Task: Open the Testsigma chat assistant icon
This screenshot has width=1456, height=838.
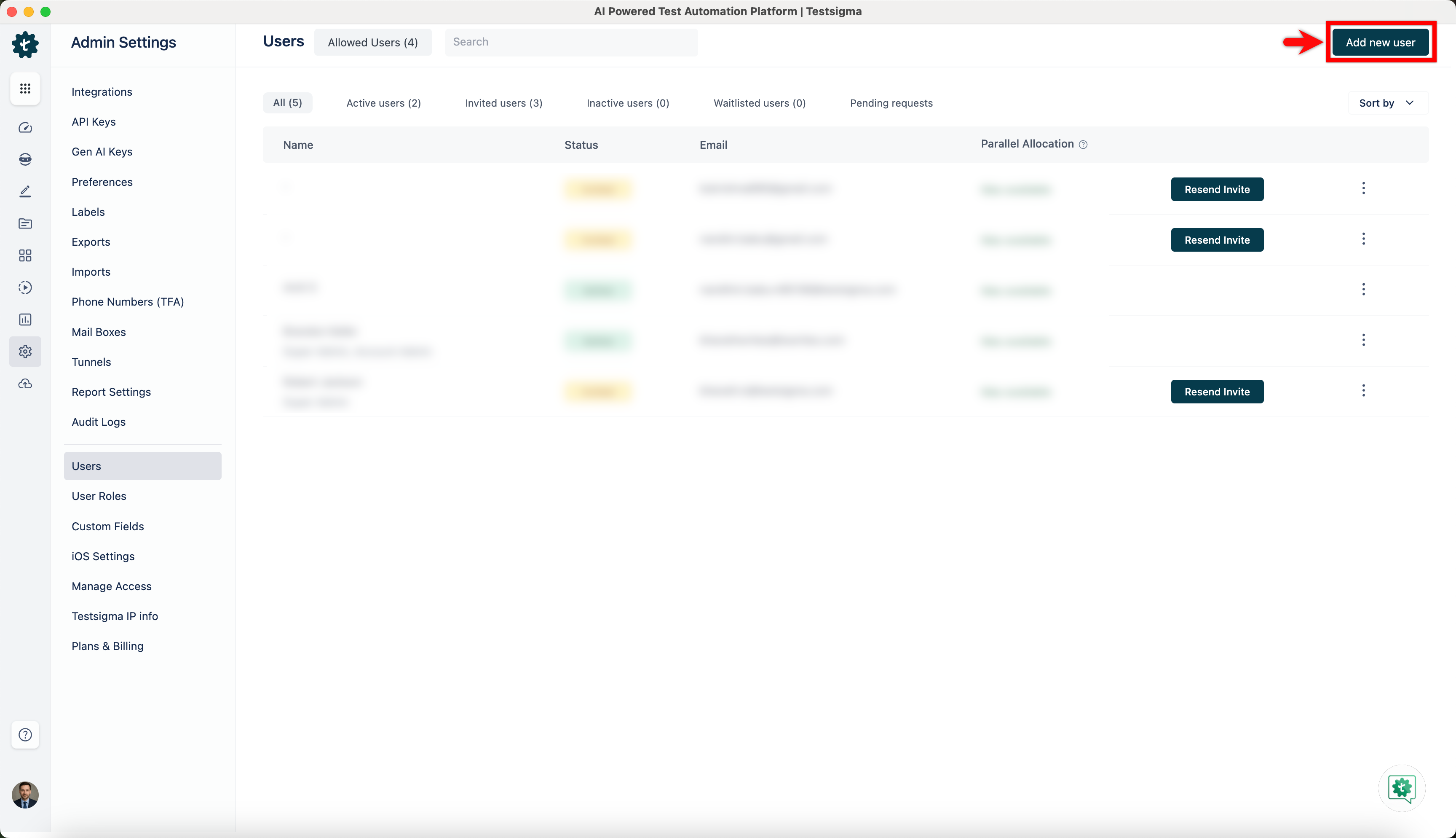Action: click(x=1401, y=788)
